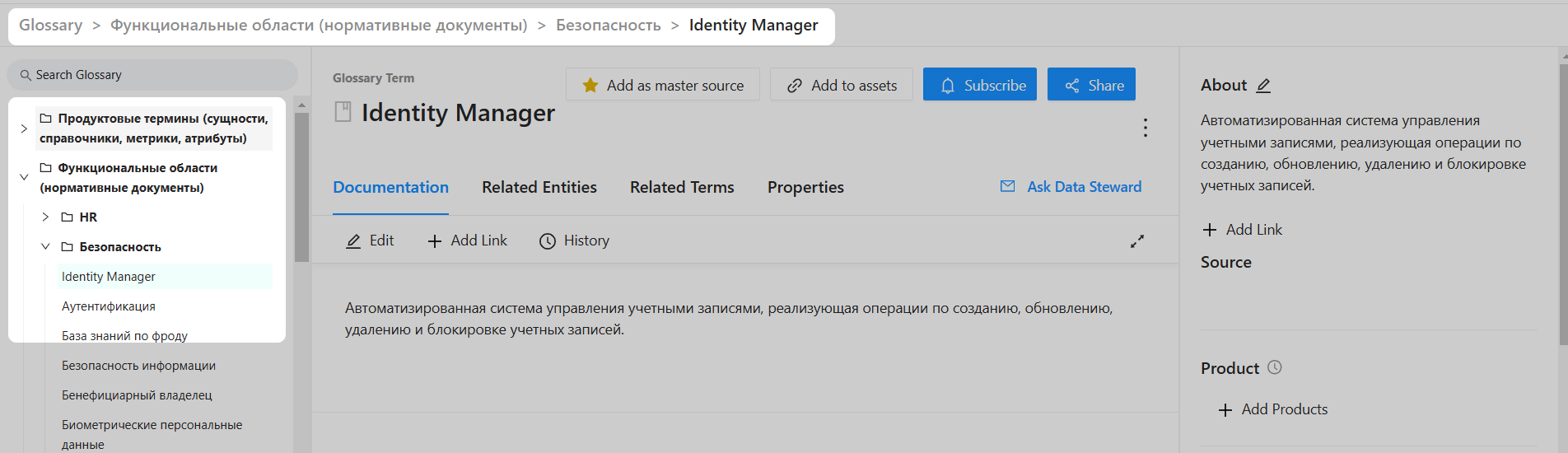Open the three-dot more options menu

coord(1145,128)
